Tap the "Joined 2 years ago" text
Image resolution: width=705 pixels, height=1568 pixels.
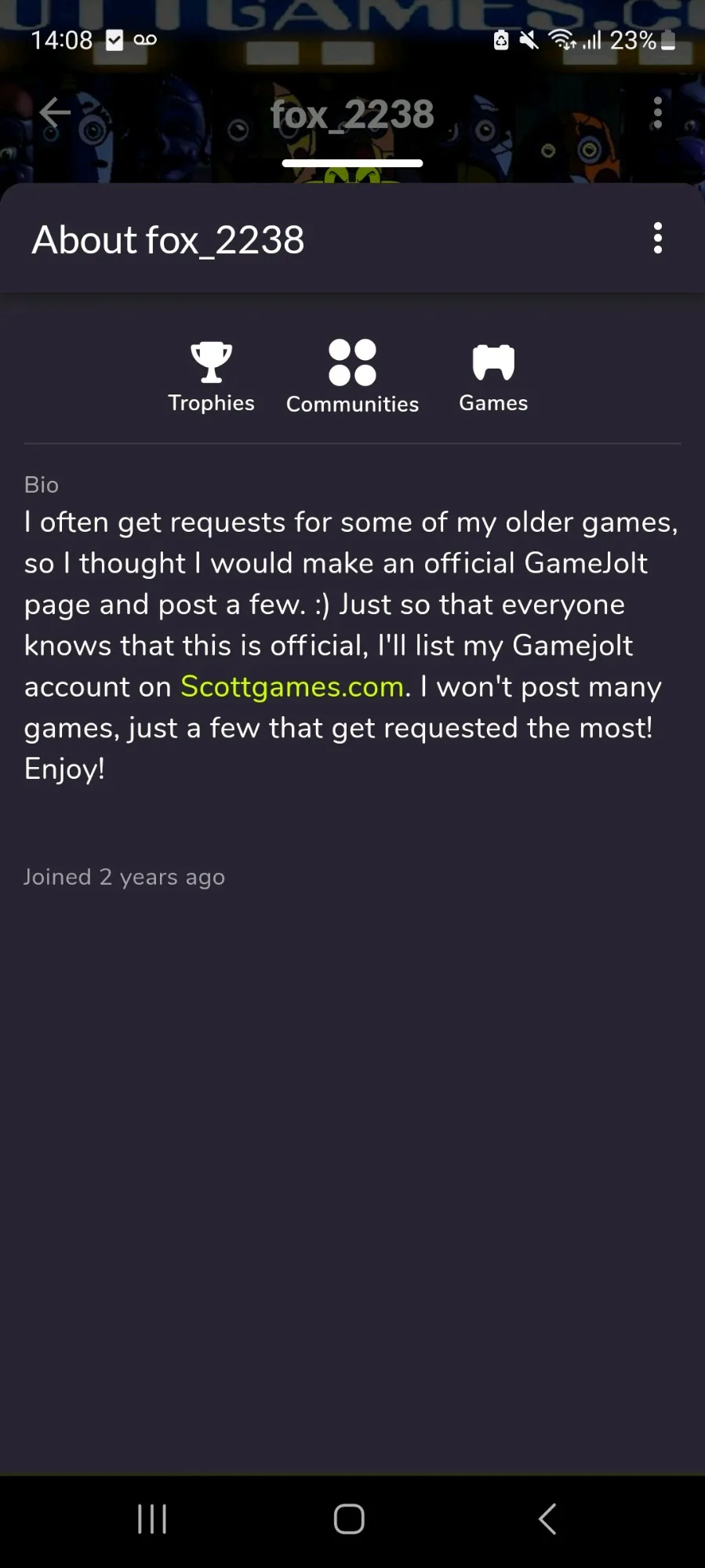pyautogui.click(x=124, y=877)
